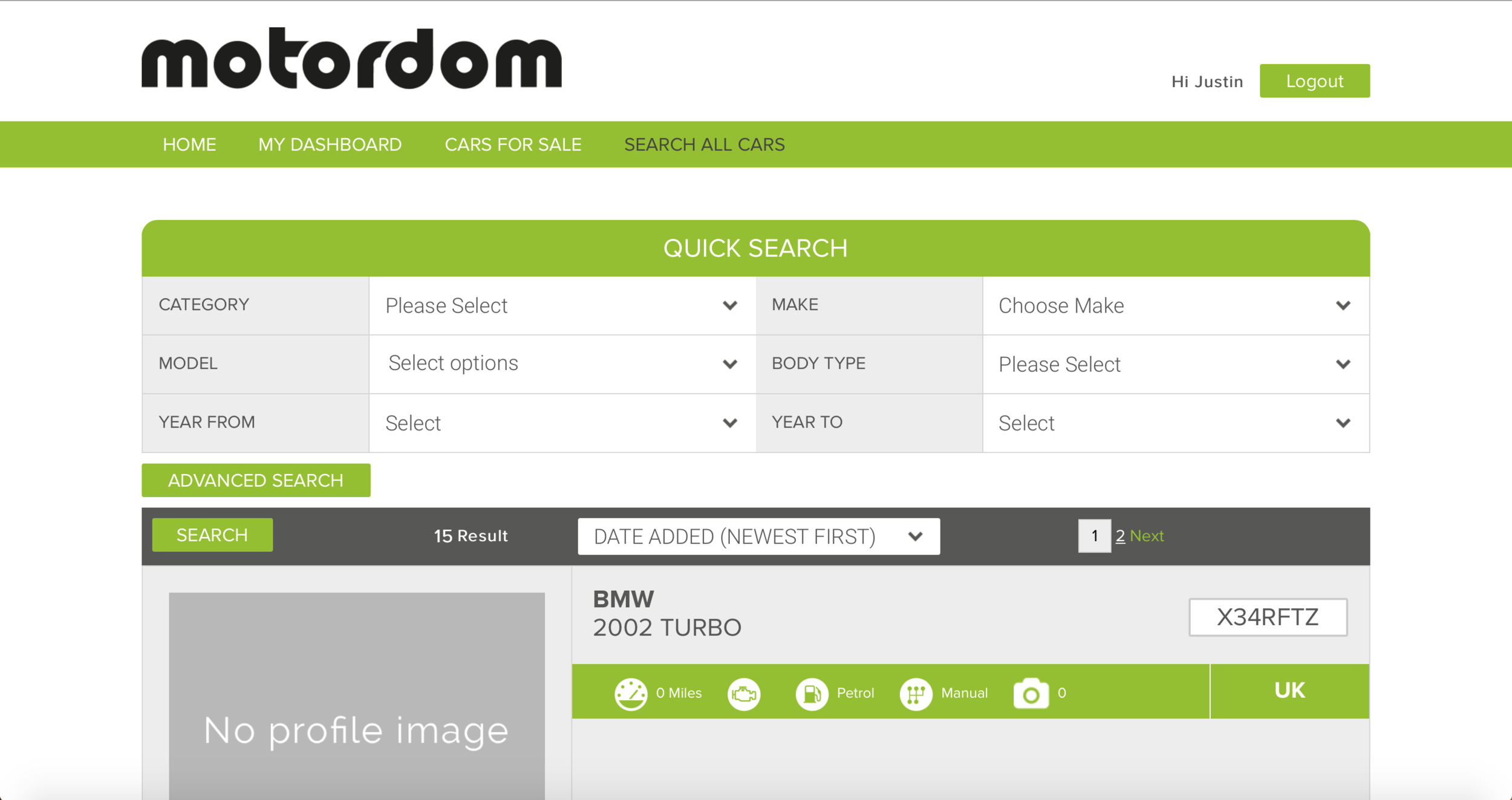Select Search All Cars navigation item
This screenshot has width=1512, height=800.
click(705, 145)
